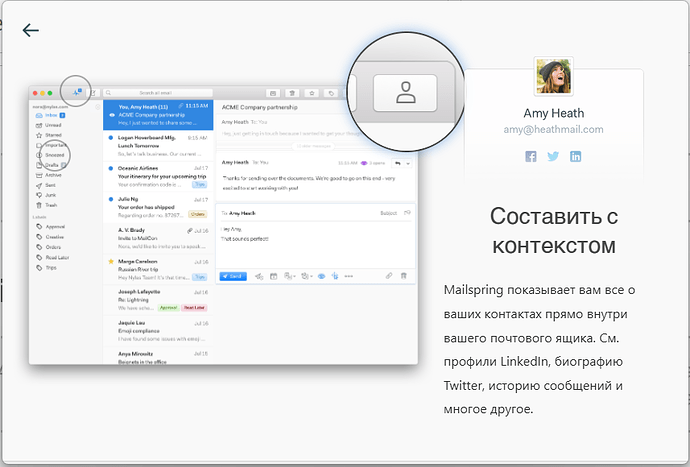690x467 pixels.
Task: Click Amy Heath's profile photo
Action: point(554,76)
